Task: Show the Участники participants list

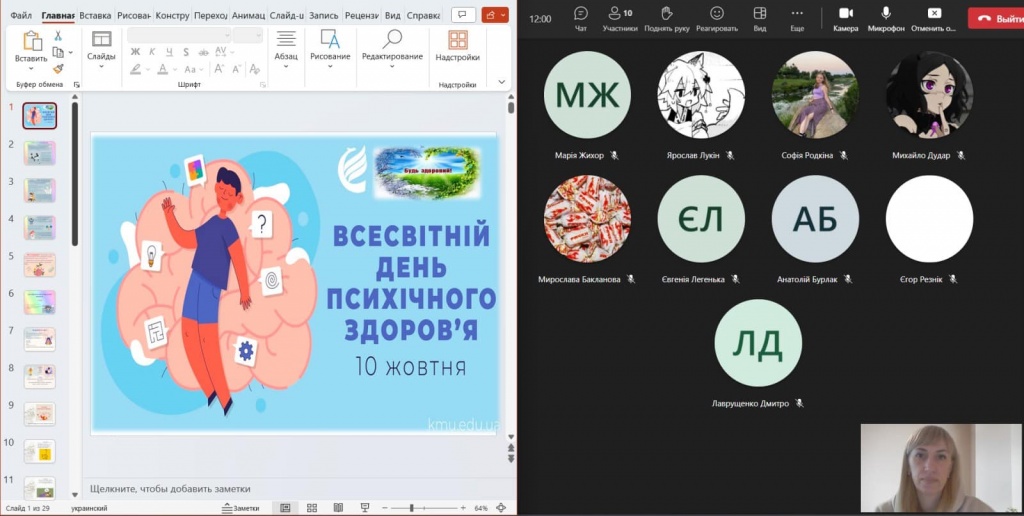Action: coord(620,18)
